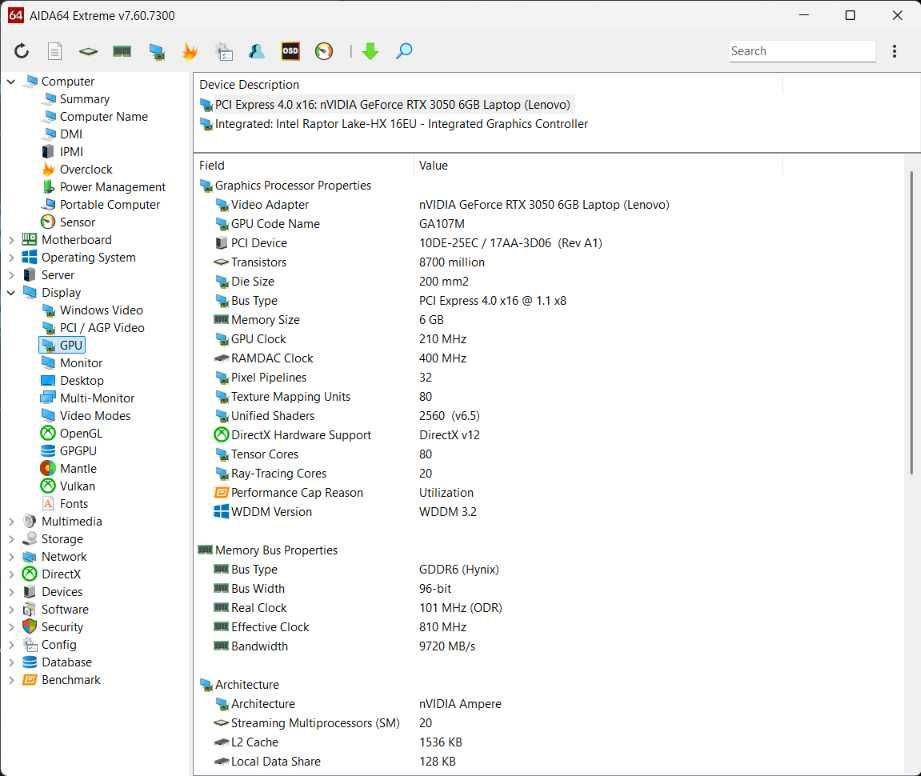
Task: Click the memory module toolbar icon
Action: (x=122, y=51)
